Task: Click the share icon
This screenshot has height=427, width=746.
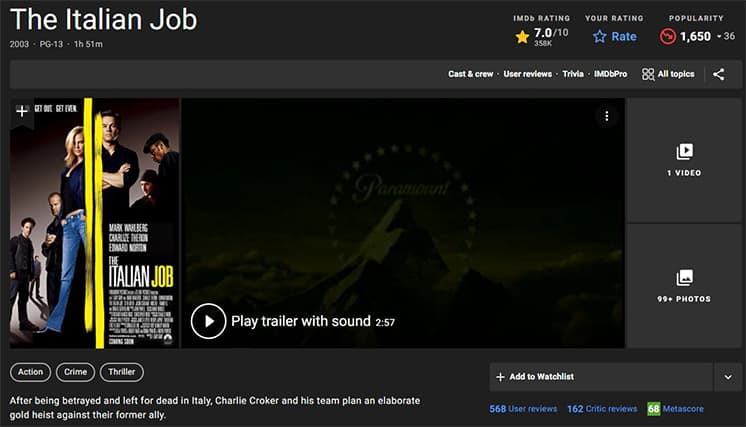Action: [718, 74]
